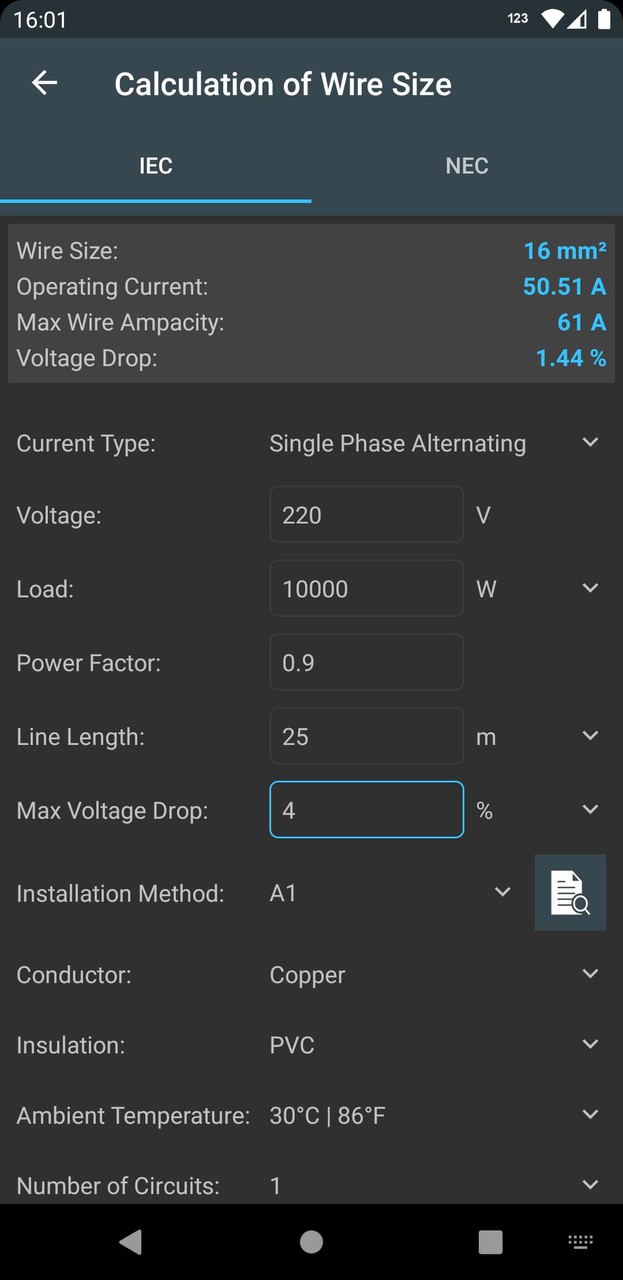Tap the back arrow in the title bar
Viewport: 623px width, 1280px height.
(x=44, y=83)
